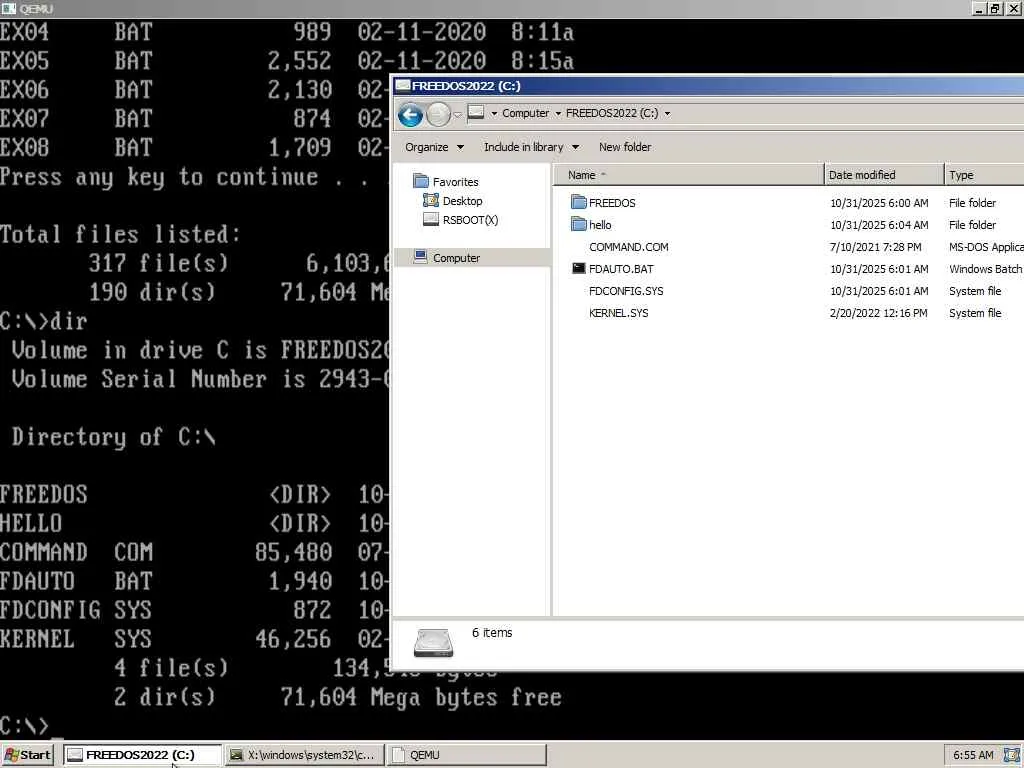The width and height of the screenshot is (1024, 768).
Task: Select Desktop in navigation pane
Action: [462, 201]
